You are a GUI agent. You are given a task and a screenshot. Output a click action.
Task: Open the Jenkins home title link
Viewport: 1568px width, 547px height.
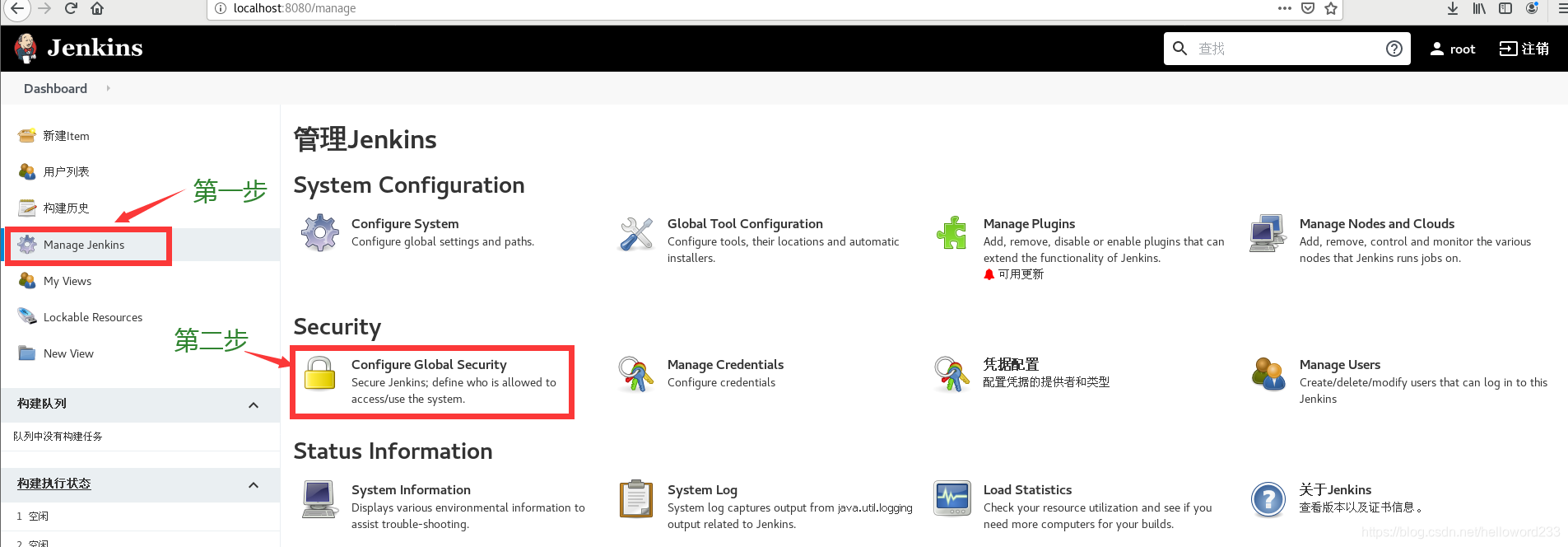95,48
